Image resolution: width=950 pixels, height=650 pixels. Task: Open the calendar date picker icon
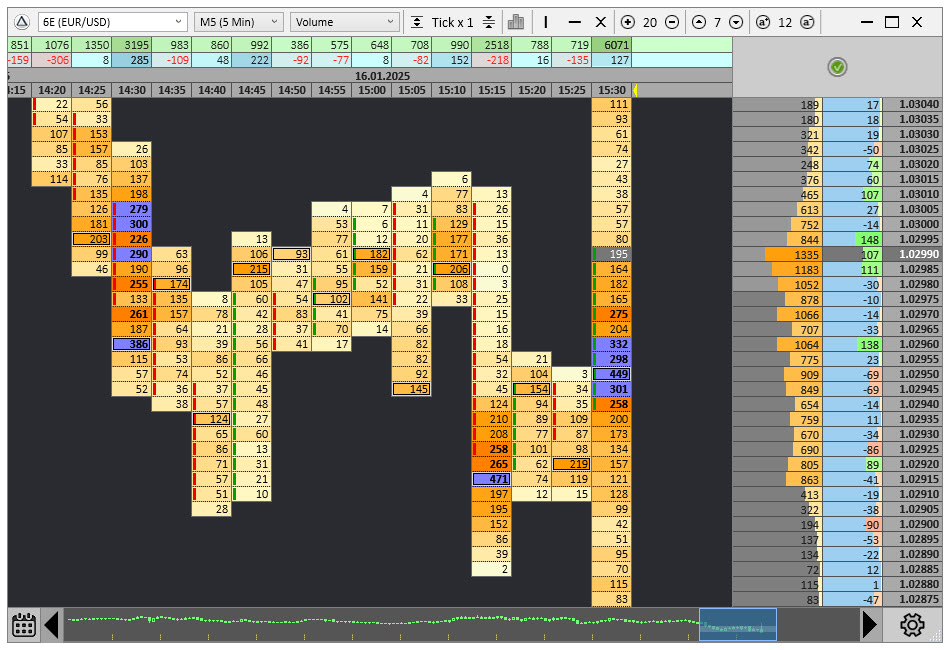point(25,626)
